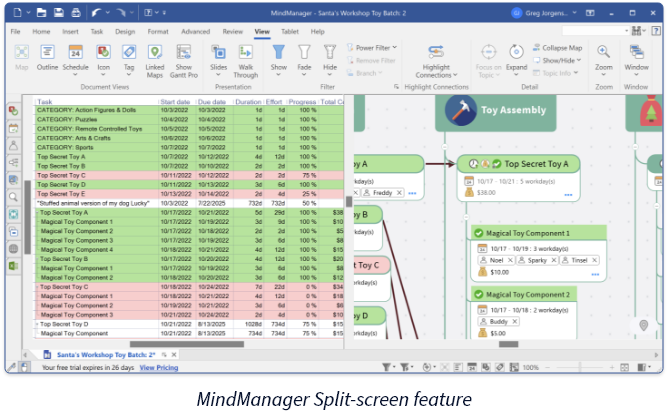Click the View Pricing link
Viewport: 668px width, 414px height.
click(158, 368)
